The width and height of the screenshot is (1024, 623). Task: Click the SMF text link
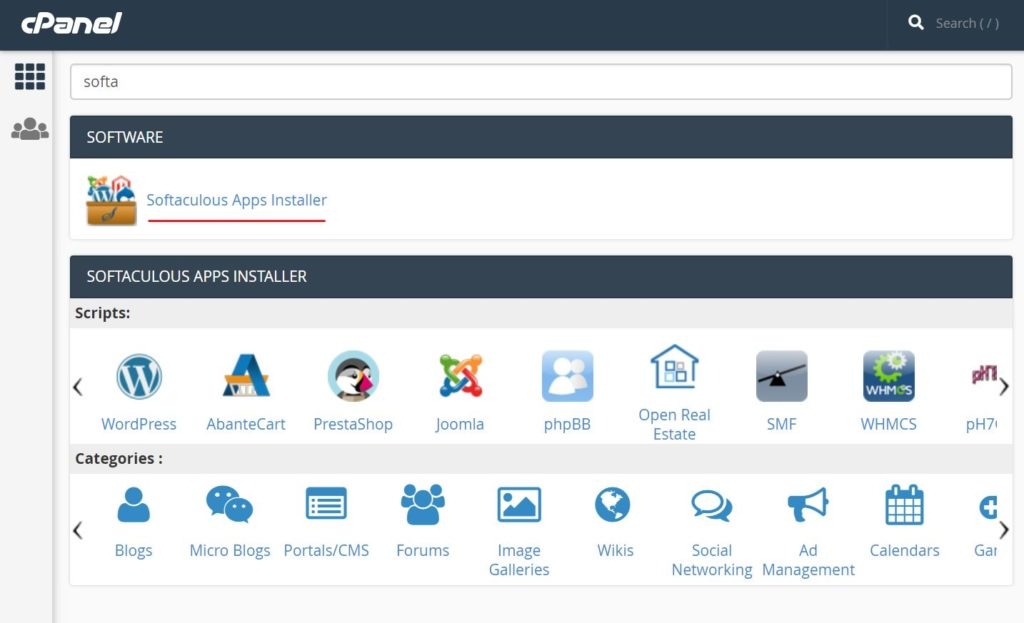pyautogui.click(x=782, y=424)
